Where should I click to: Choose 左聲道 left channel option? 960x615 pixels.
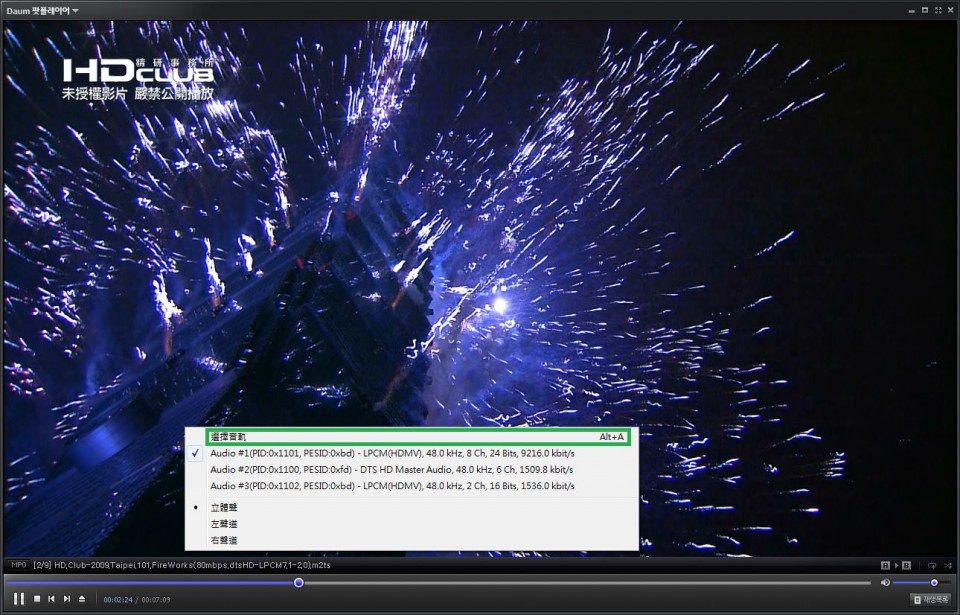[411, 524]
